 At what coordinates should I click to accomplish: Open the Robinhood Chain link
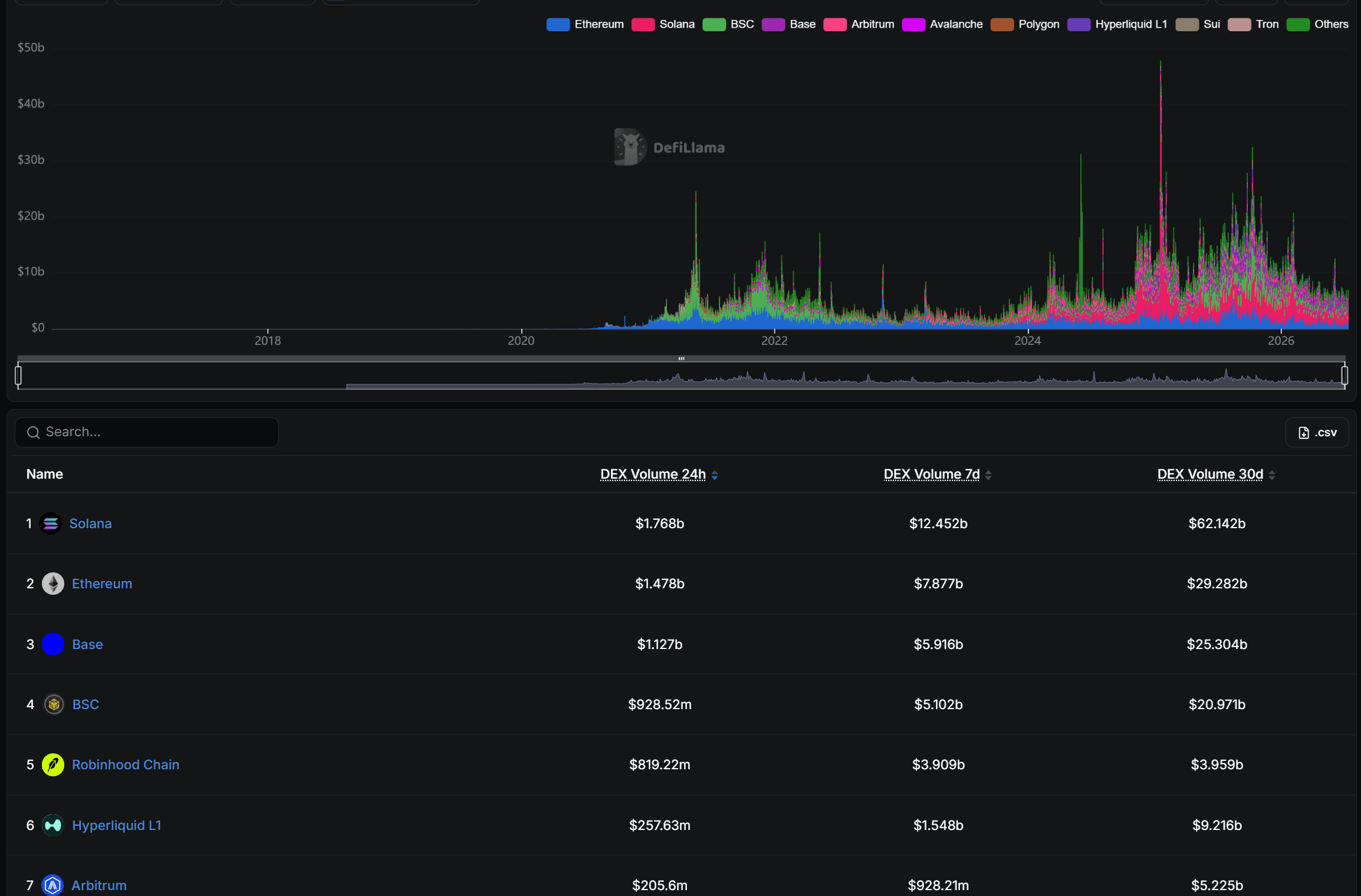coord(126,765)
